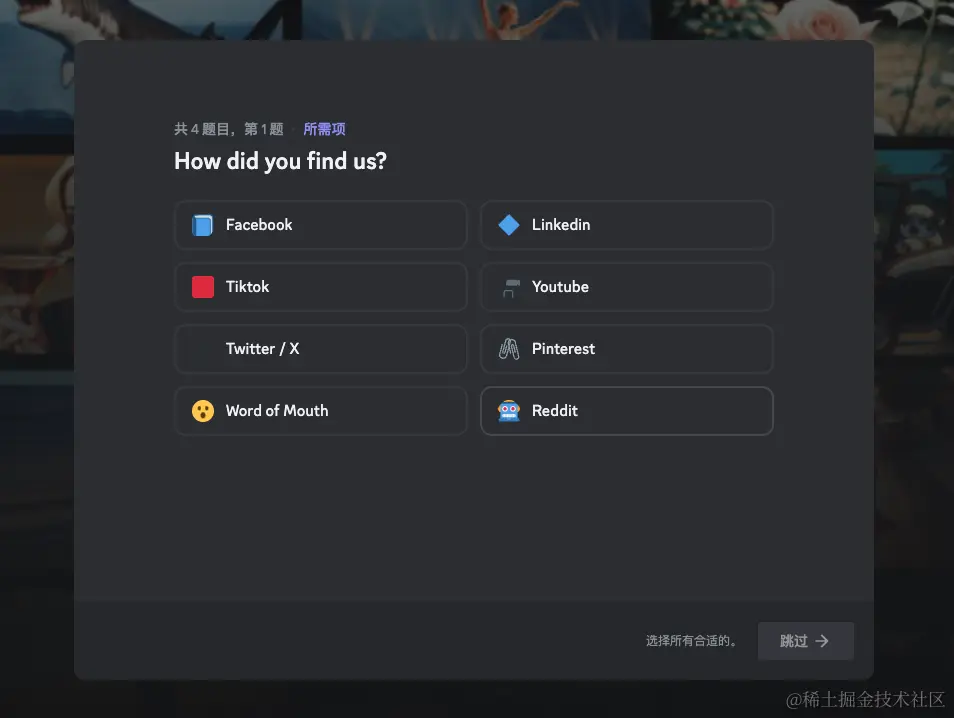
Task: Click the arrow icon on skip button
Action: coord(822,641)
